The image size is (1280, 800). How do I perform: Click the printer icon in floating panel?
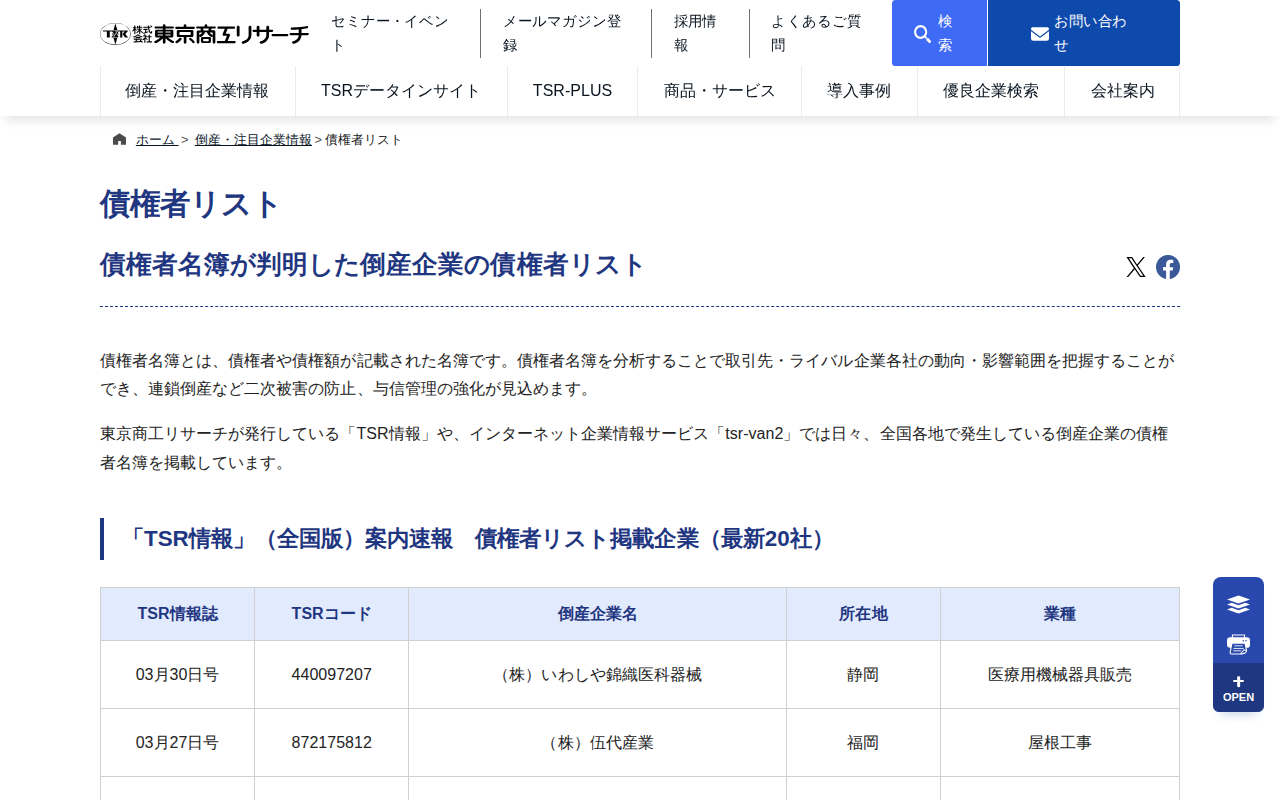(x=1238, y=644)
